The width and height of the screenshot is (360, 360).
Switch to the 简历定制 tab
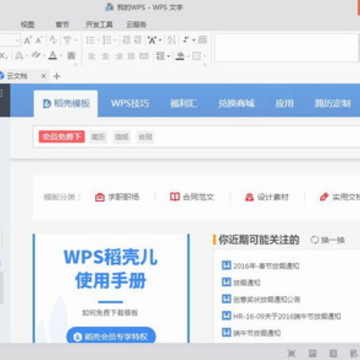pos(332,103)
